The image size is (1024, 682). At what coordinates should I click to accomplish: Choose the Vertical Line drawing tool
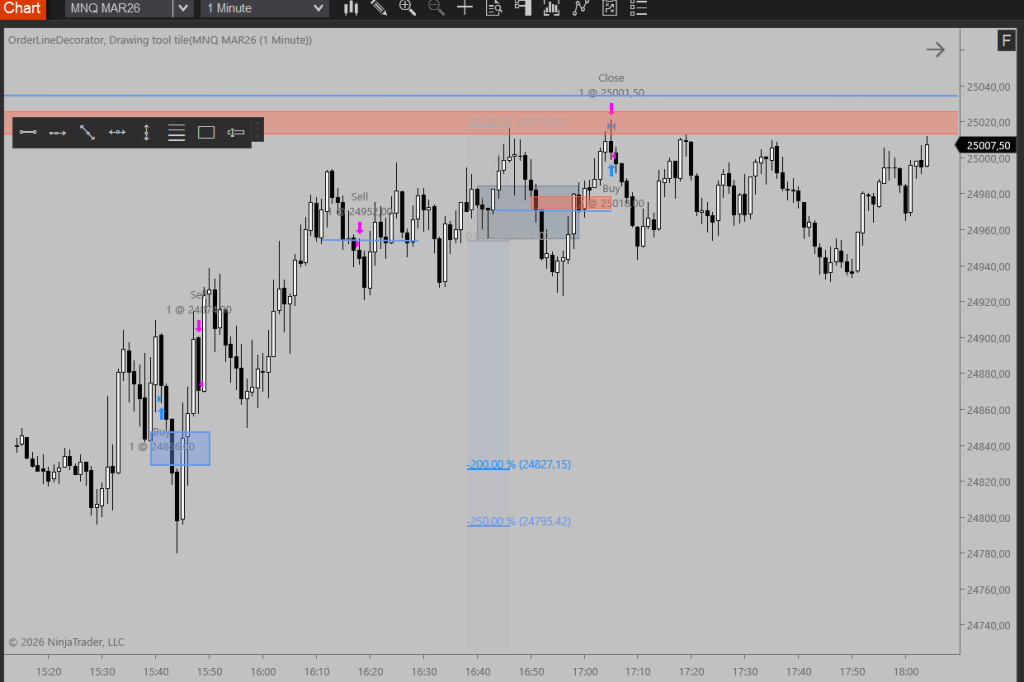(147, 132)
